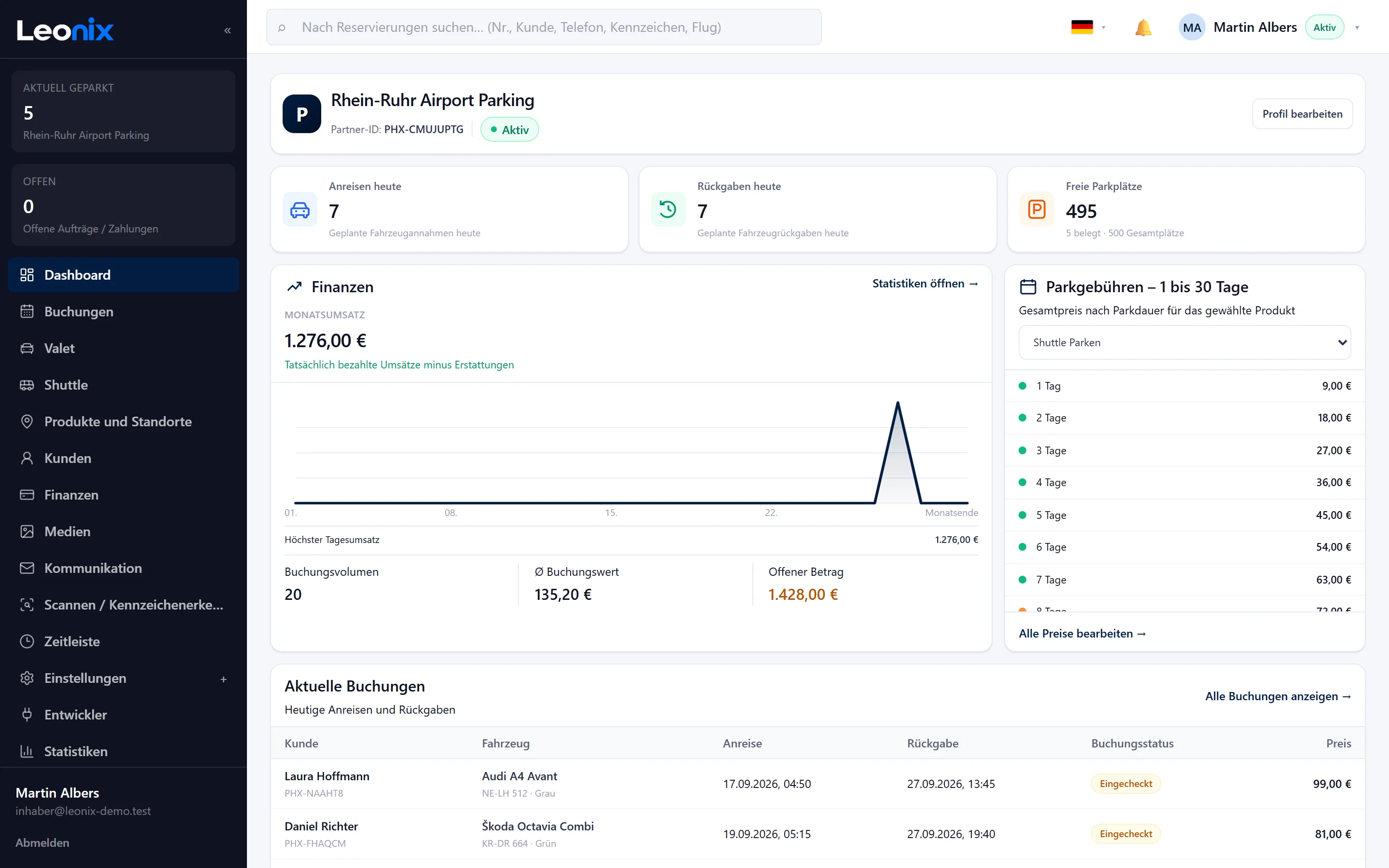Click Eingecheckt badge for Laura Hoffmann
1389x868 pixels.
pos(1126,784)
